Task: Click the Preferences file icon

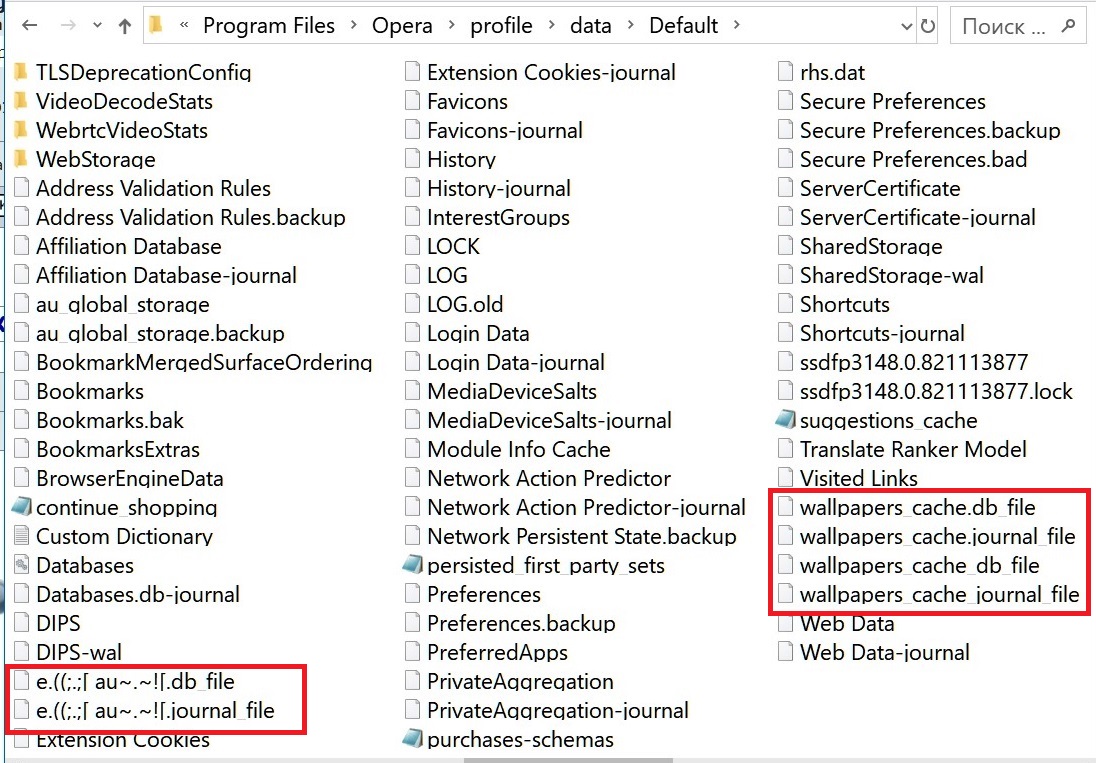Action: (412, 594)
